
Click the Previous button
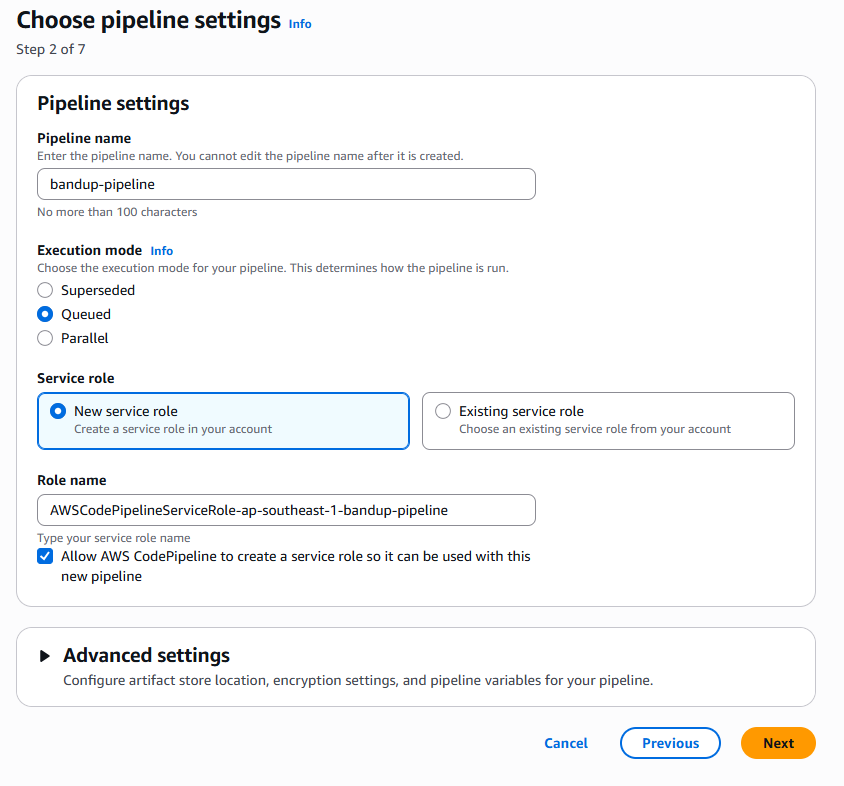(669, 743)
